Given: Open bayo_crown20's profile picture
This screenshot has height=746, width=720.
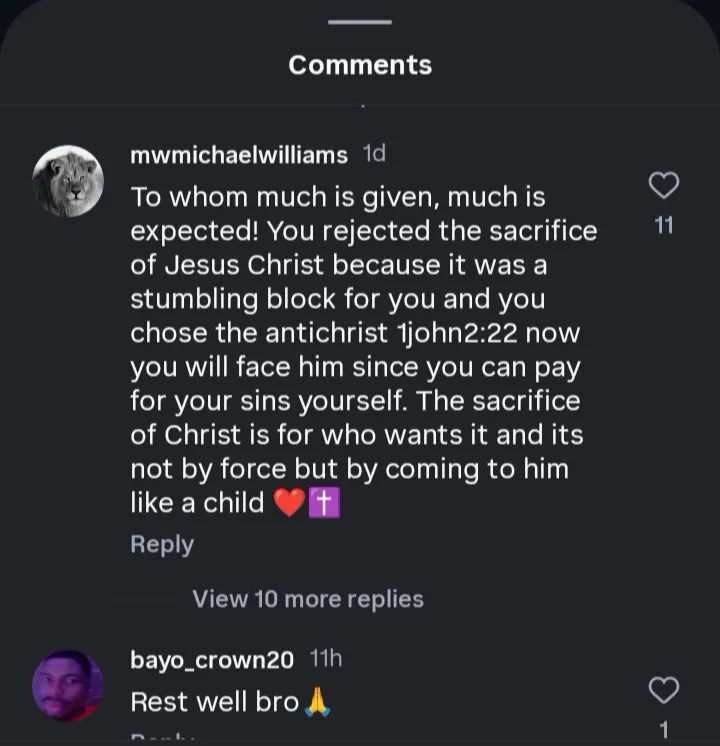Looking at the screenshot, I should [68, 686].
